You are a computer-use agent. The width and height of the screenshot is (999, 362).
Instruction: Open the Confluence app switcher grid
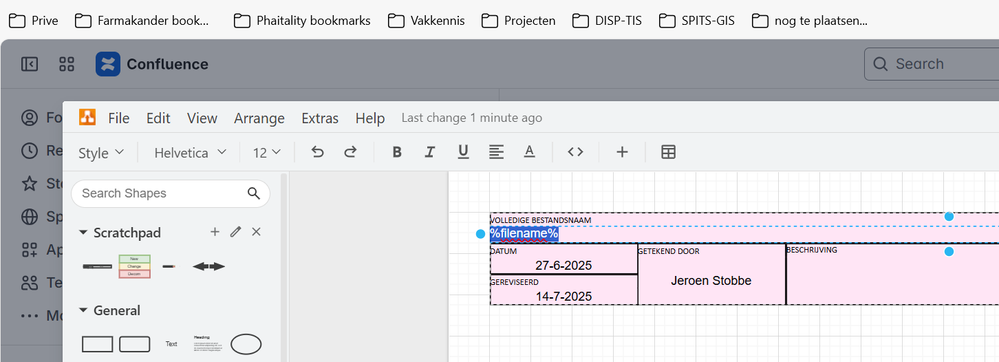point(66,64)
